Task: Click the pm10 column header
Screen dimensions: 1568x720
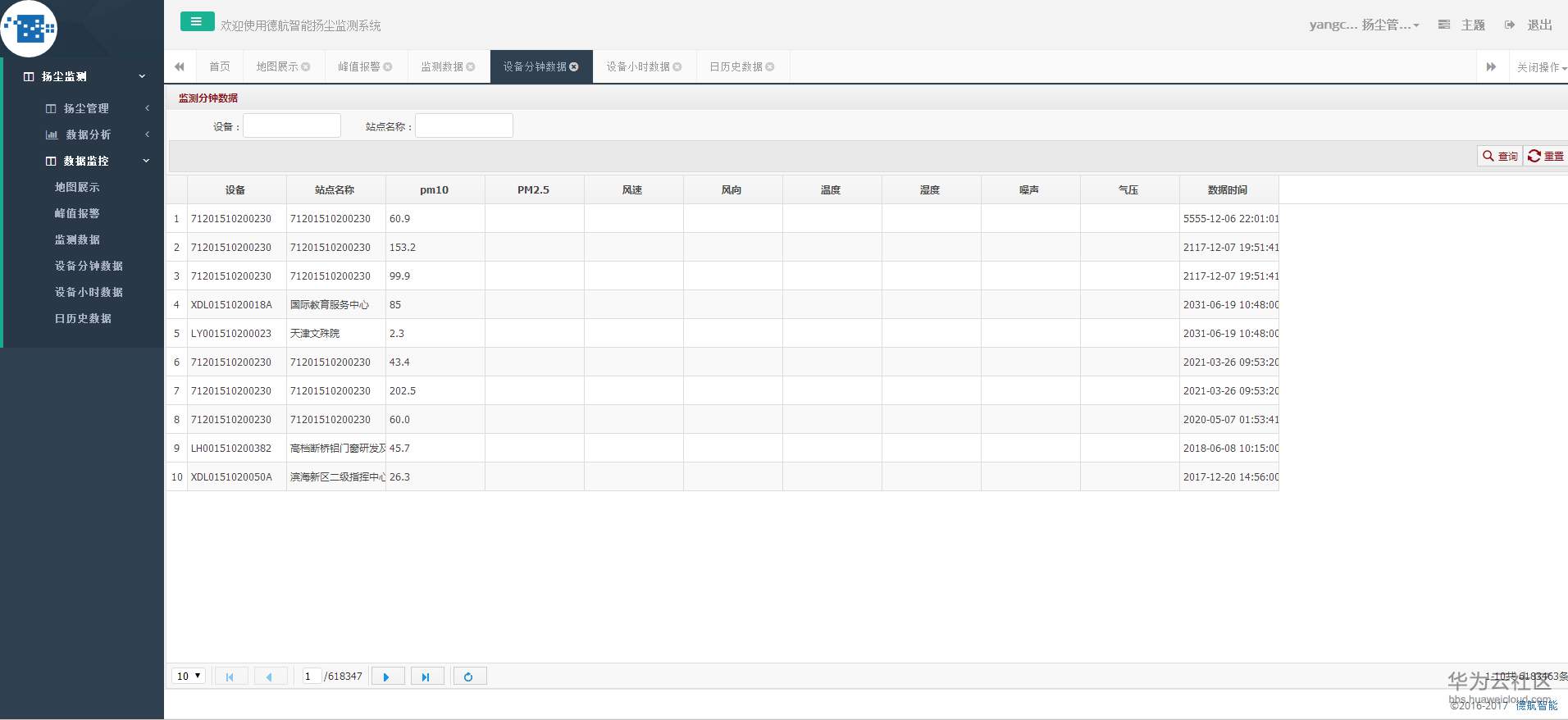Action: [435, 189]
